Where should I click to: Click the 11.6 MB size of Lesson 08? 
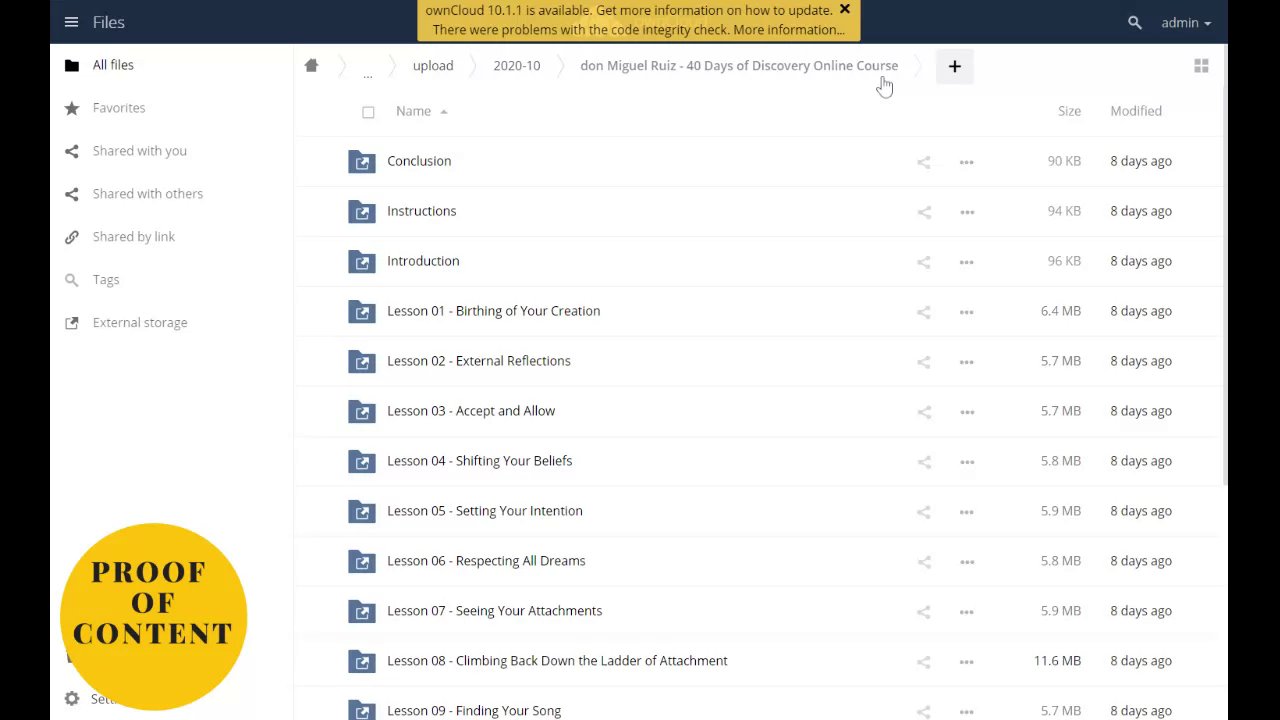1057,661
